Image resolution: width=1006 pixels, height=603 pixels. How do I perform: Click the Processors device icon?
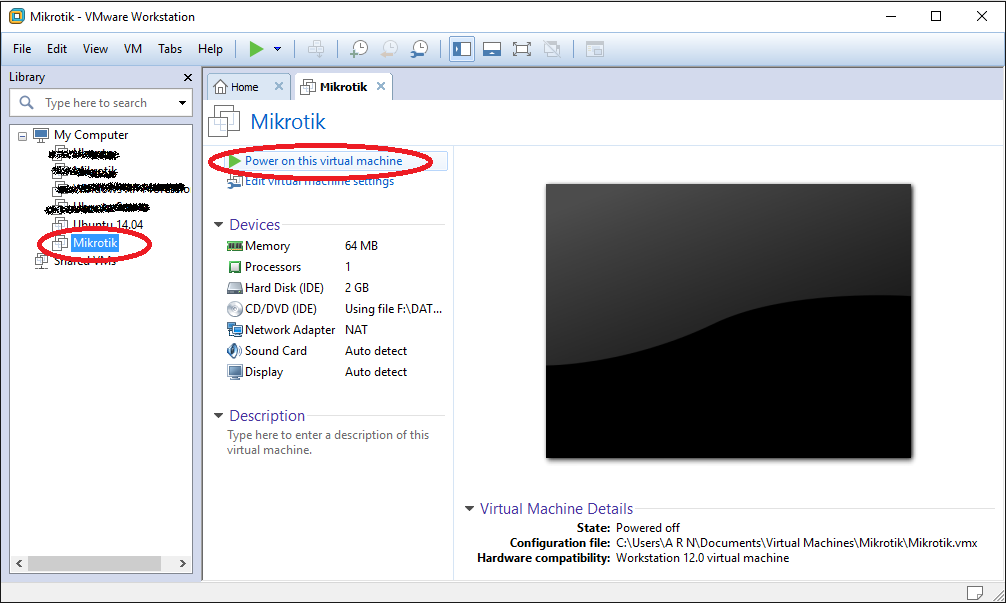pos(235,267)
